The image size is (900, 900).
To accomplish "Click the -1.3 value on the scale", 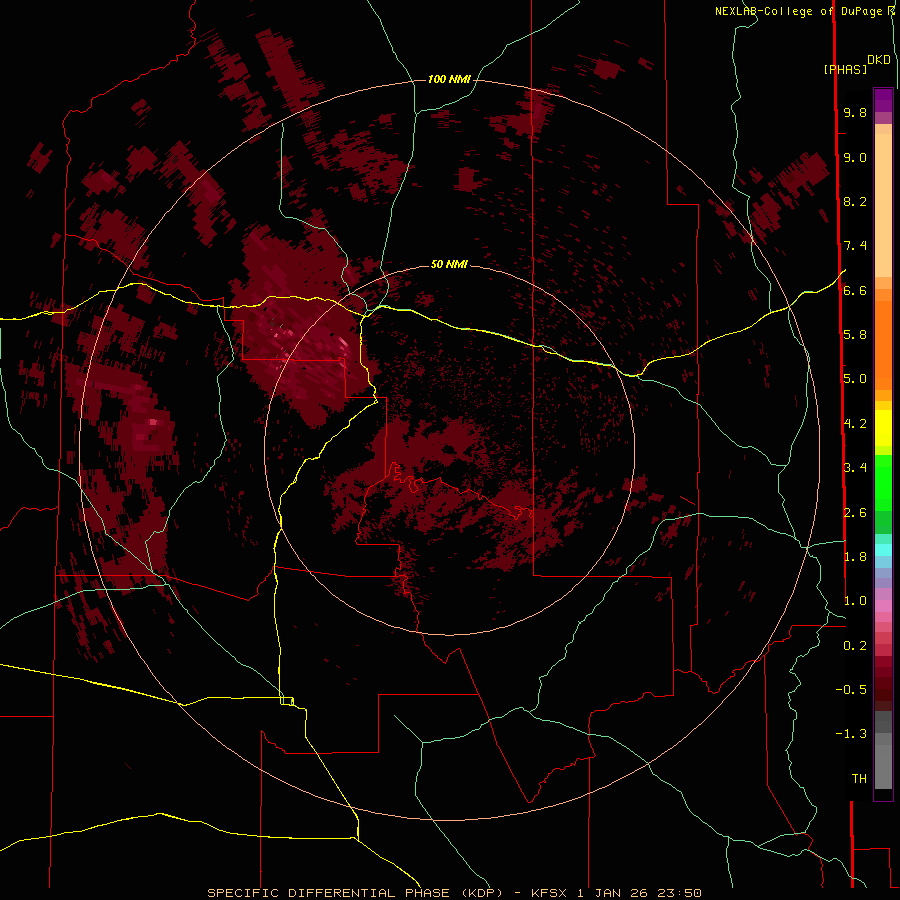I will tap(851, 734).
